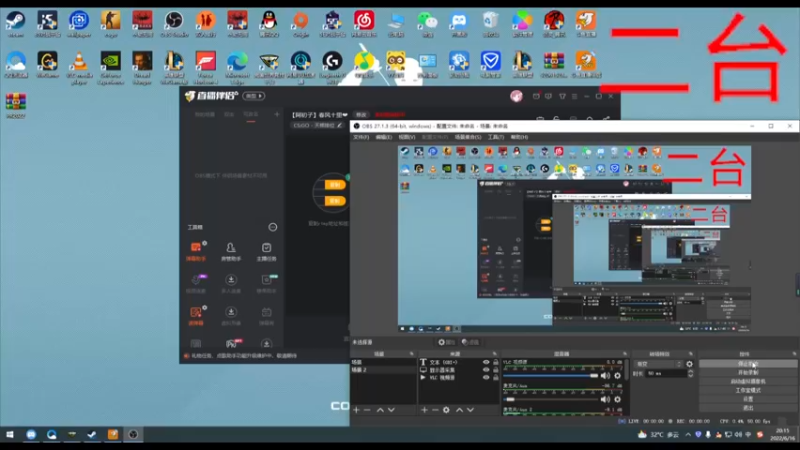Open the Tools menu in OBS

pyautogui.click(x=495, y=137)
